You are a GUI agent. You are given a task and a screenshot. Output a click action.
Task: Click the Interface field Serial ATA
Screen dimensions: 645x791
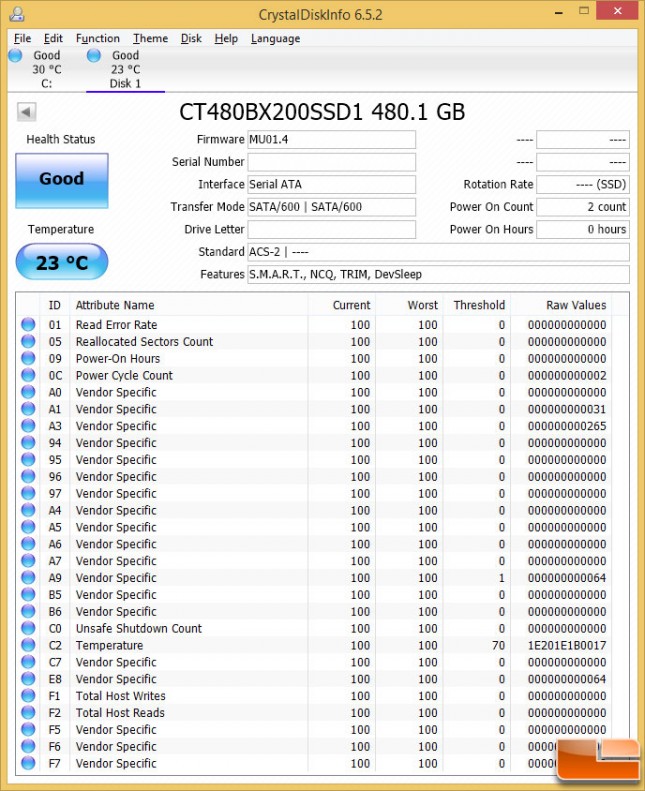331,185
